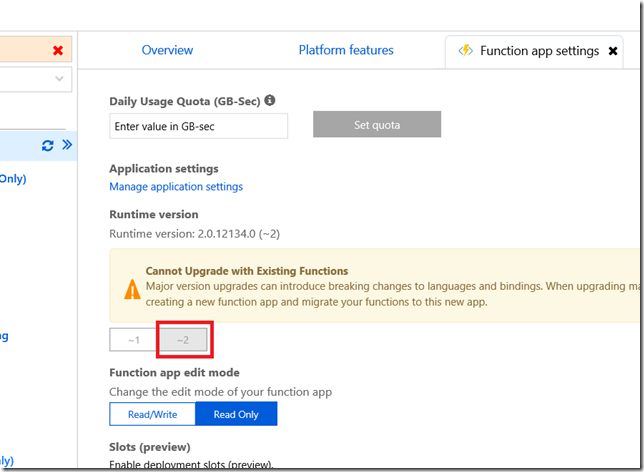
Task: Click the lightning bolt Function app icon
Action: (x=466, y=51)
